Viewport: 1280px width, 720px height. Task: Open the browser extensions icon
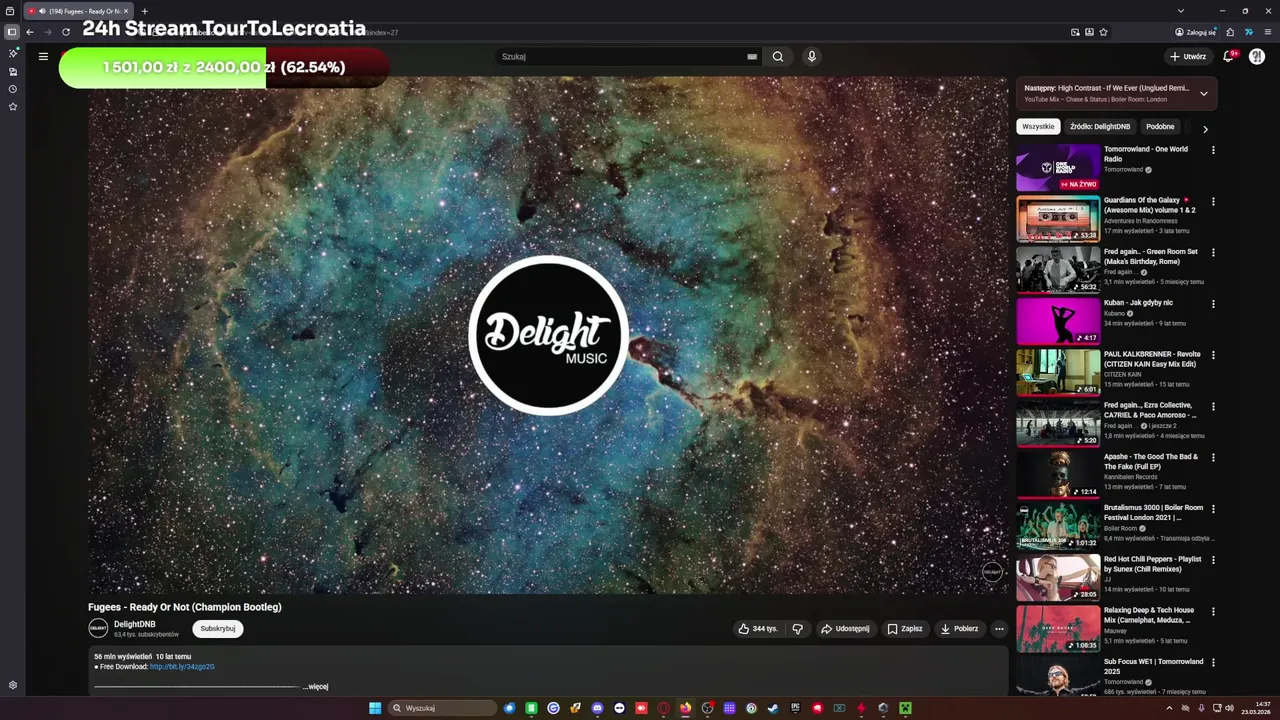coord(1230,32)
